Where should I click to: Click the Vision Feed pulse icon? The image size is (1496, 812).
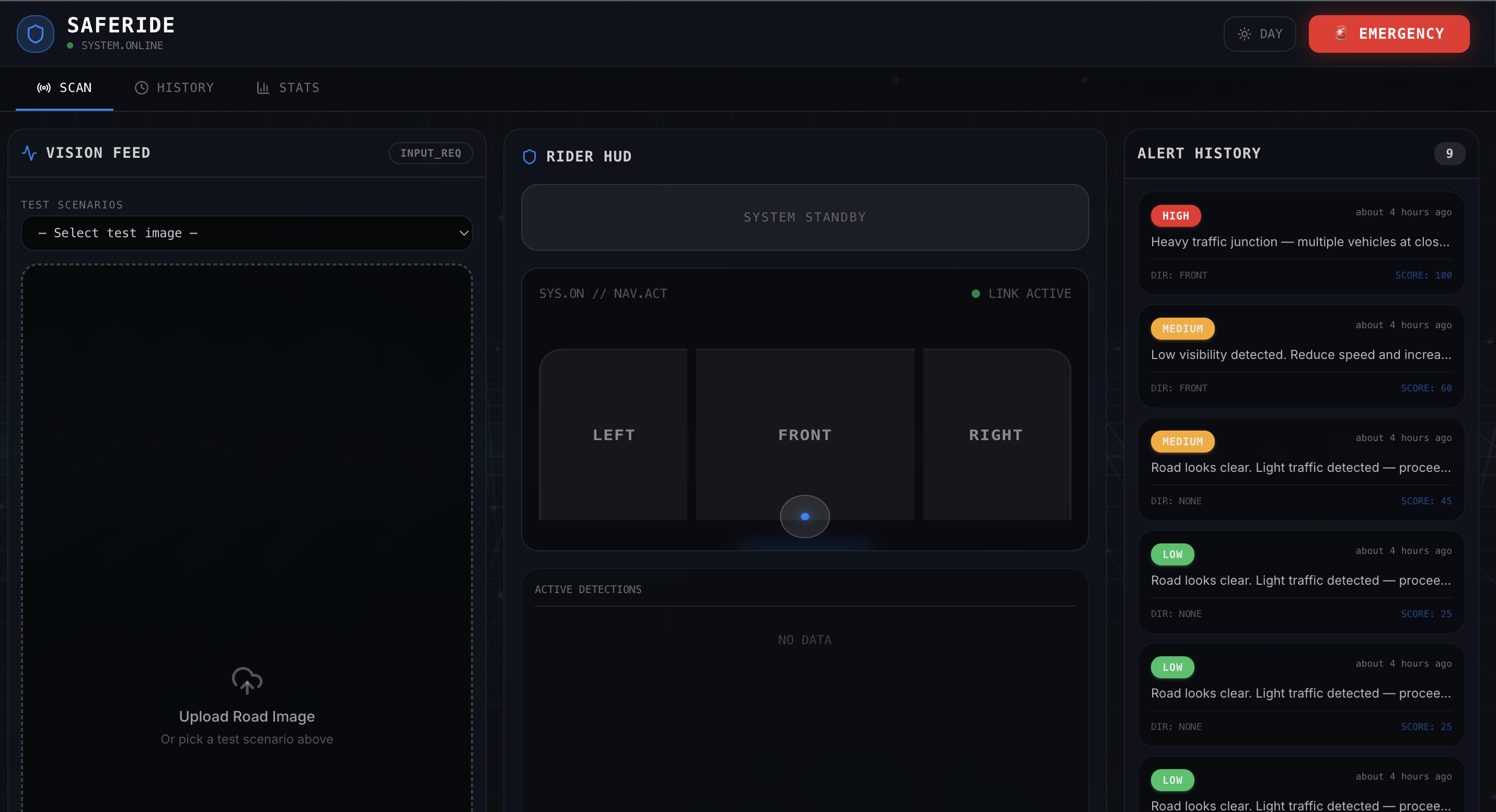(x=29, y=153)
